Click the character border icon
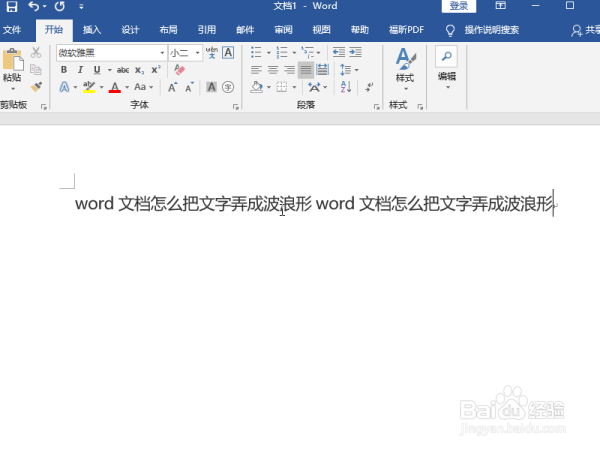600x450 pixels. [228, 52]
